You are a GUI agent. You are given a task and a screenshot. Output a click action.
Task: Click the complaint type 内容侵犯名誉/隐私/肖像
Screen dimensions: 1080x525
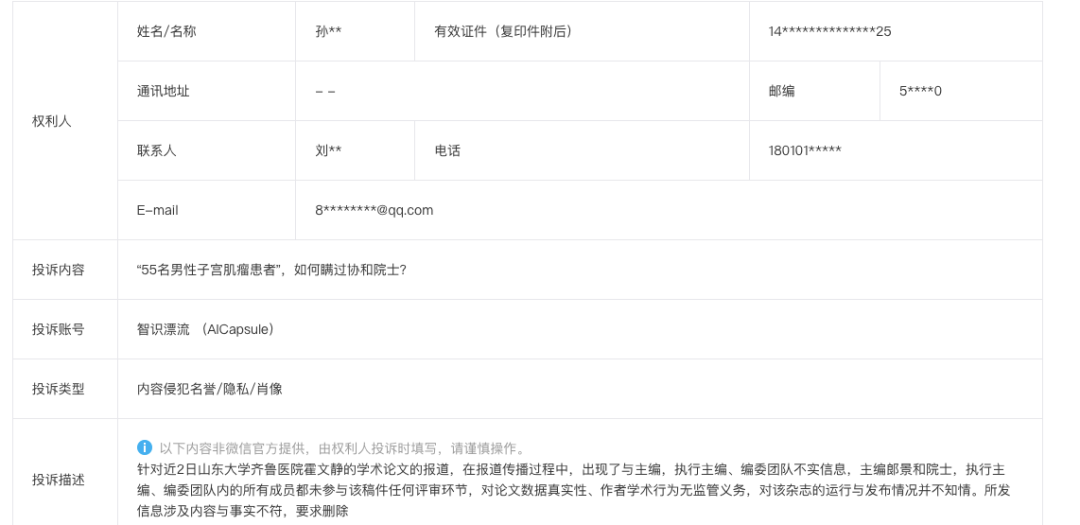(209, 389)
